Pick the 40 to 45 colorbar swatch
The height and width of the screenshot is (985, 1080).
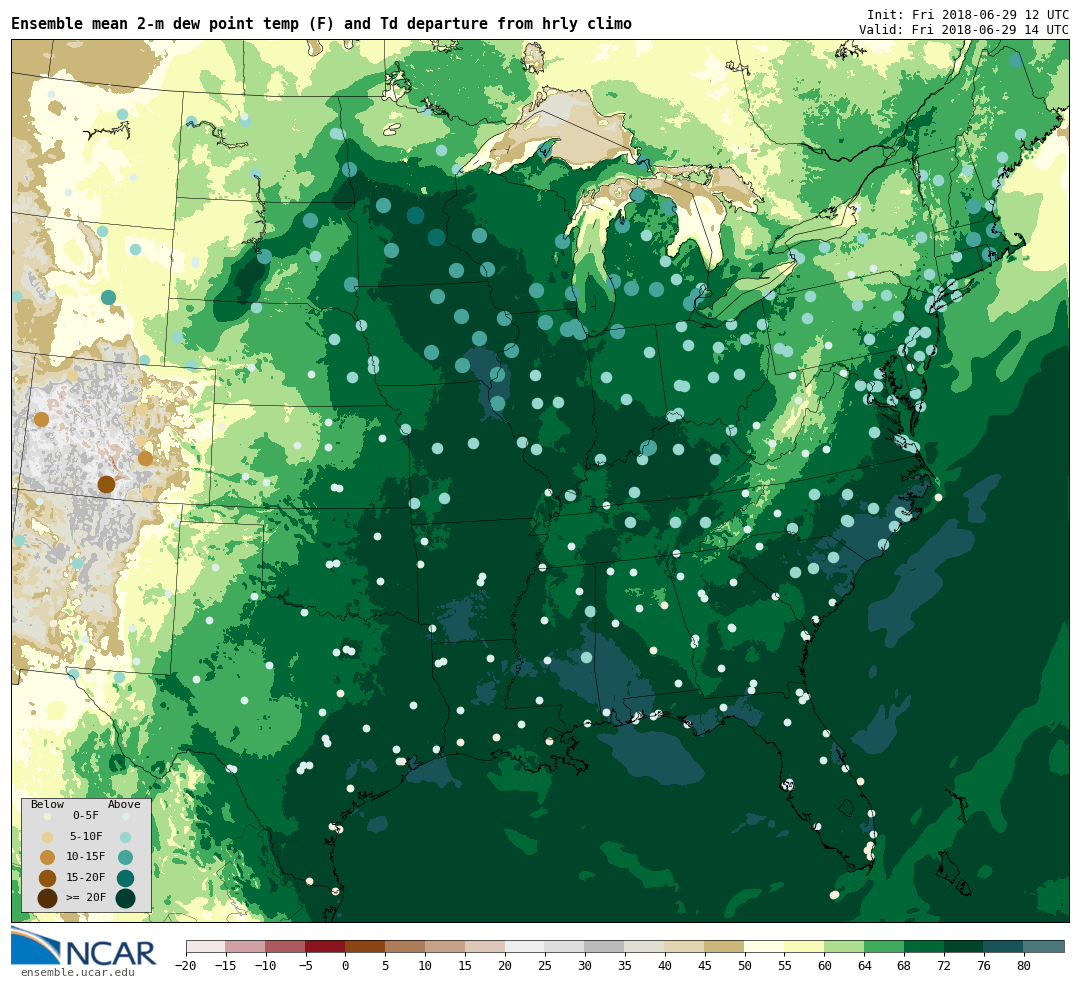(685, 946)
